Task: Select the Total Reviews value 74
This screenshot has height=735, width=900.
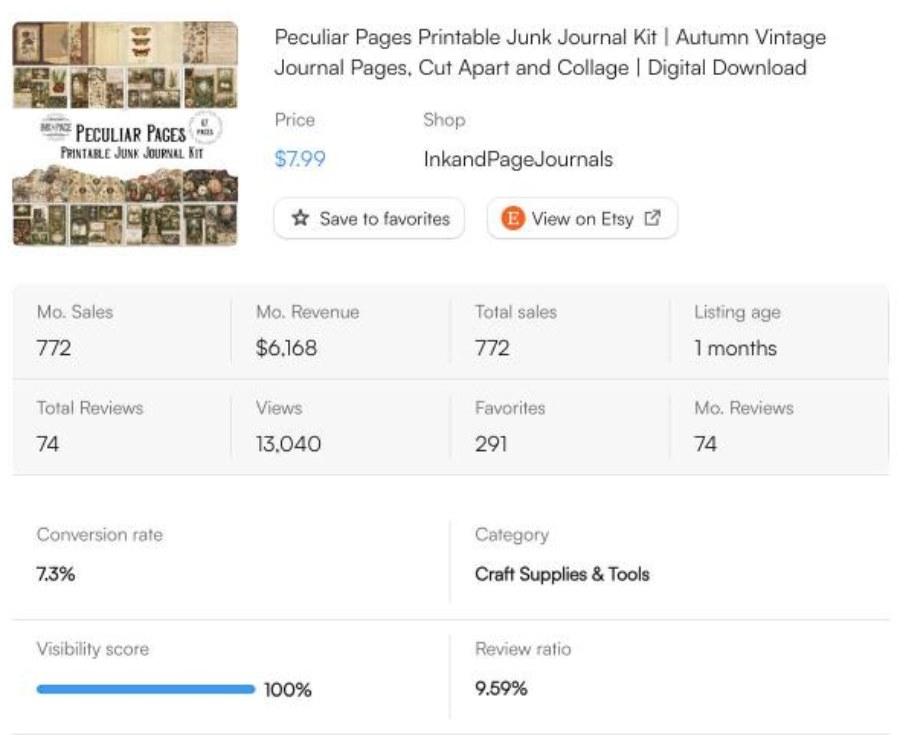Action: coord(48,444)
